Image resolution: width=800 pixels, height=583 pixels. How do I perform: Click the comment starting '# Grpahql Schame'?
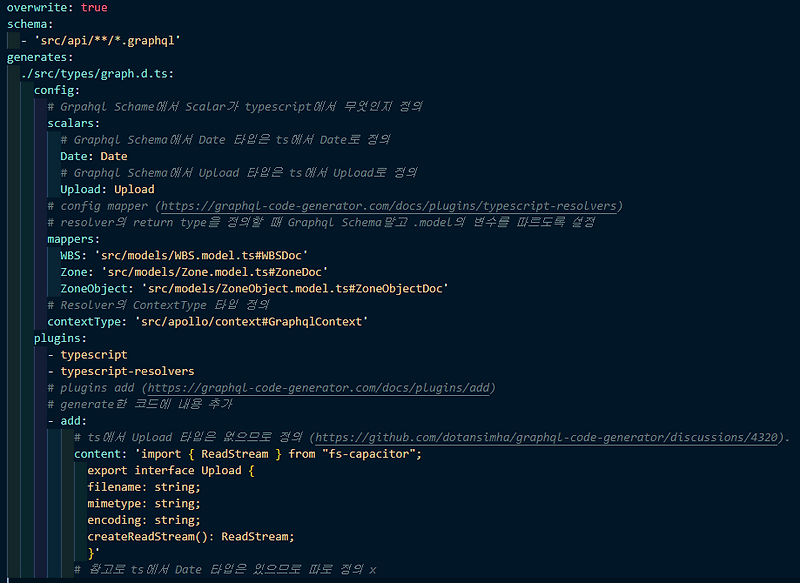tap(235, 107)
